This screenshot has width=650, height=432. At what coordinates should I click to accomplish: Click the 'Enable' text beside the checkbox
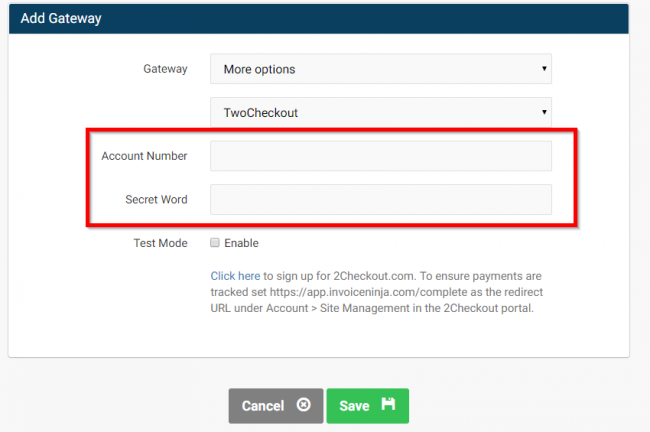(241, 243)
